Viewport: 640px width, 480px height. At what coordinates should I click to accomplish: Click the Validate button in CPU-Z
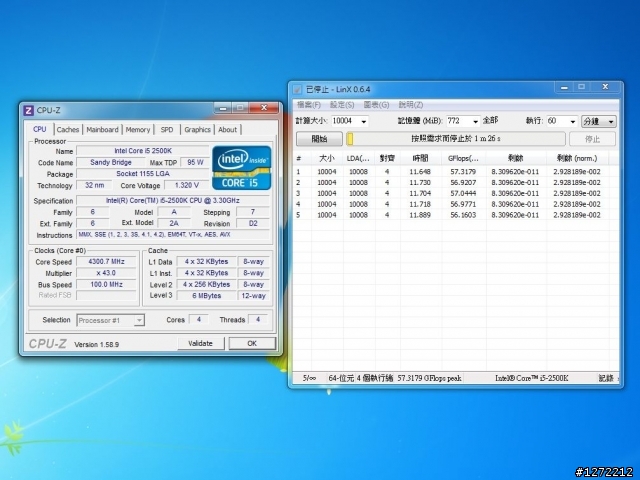pyautogui.click(x=200, y=343)
